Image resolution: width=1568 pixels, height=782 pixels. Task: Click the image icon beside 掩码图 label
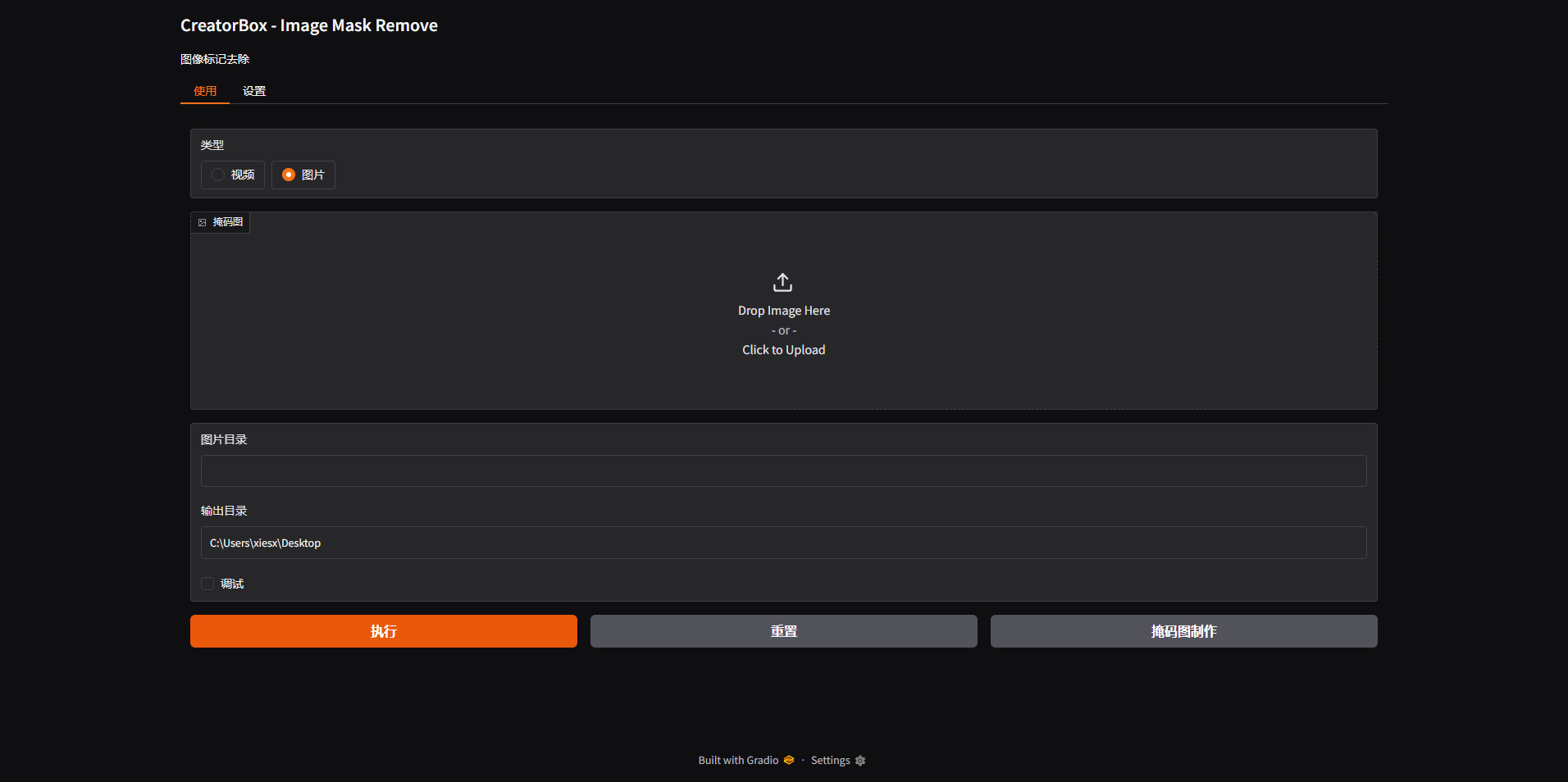203,222
